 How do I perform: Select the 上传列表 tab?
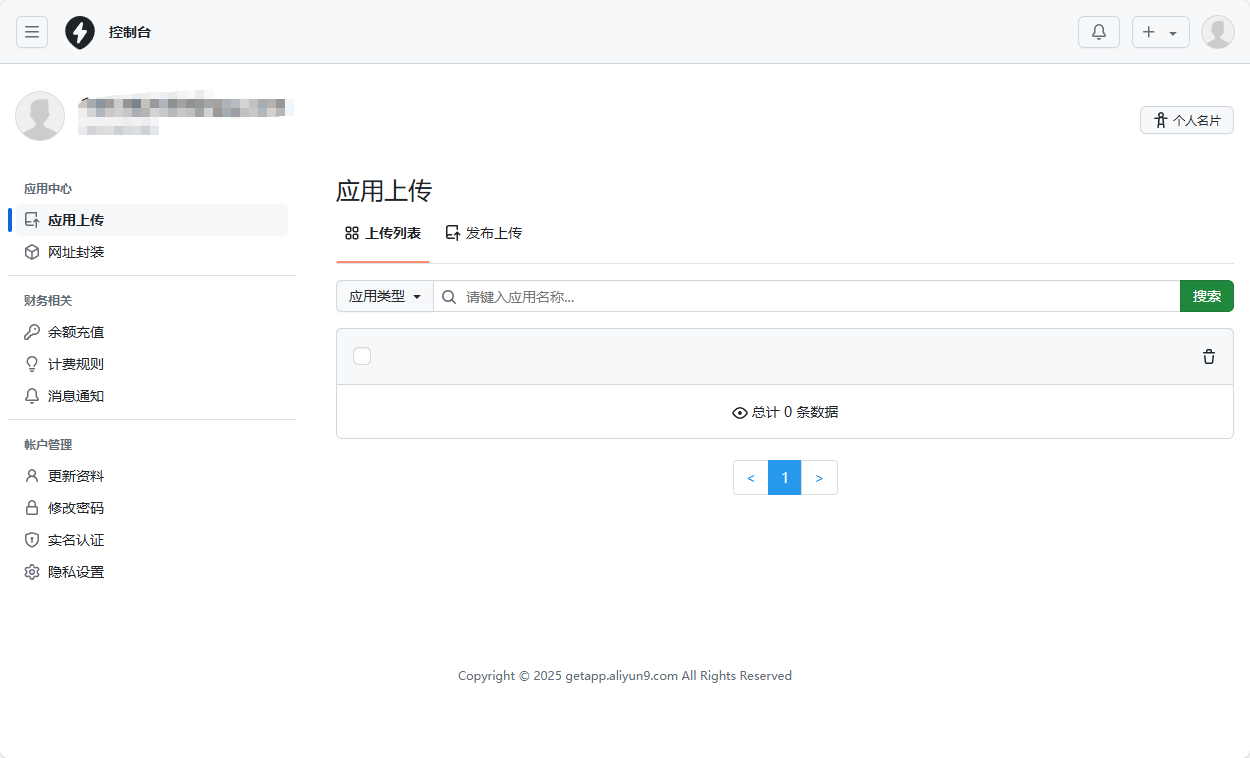point(382,232)
